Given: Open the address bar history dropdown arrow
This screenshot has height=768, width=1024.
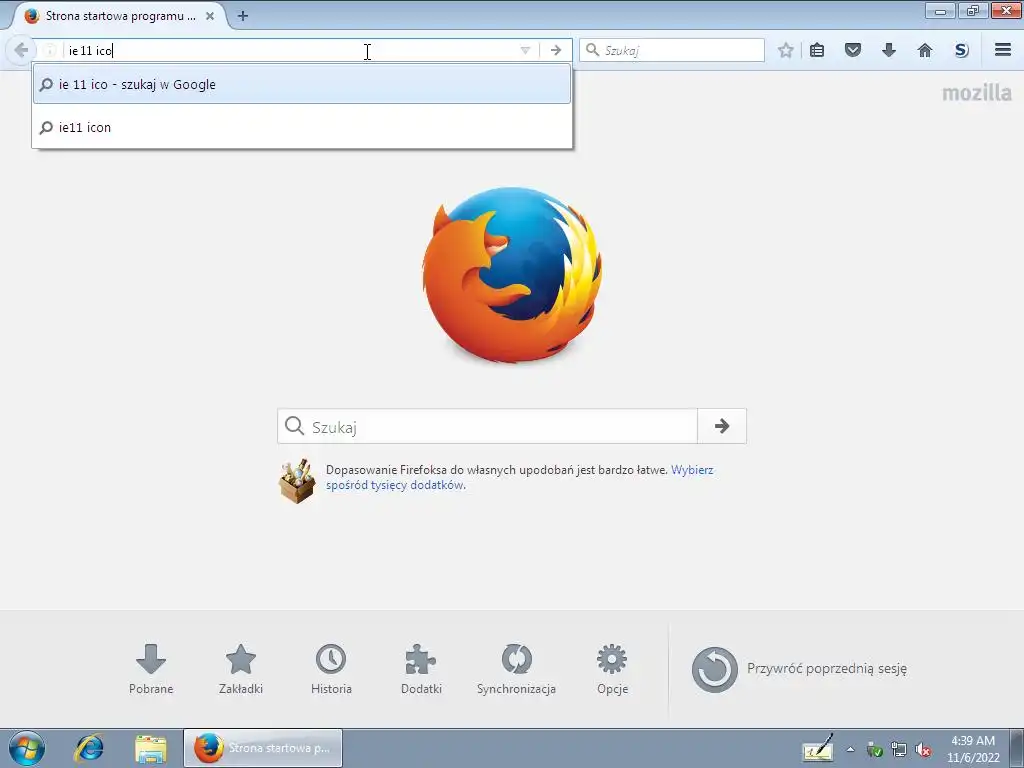Looking at the screenshot, I should pyautogui.click(x=525, y=50).
